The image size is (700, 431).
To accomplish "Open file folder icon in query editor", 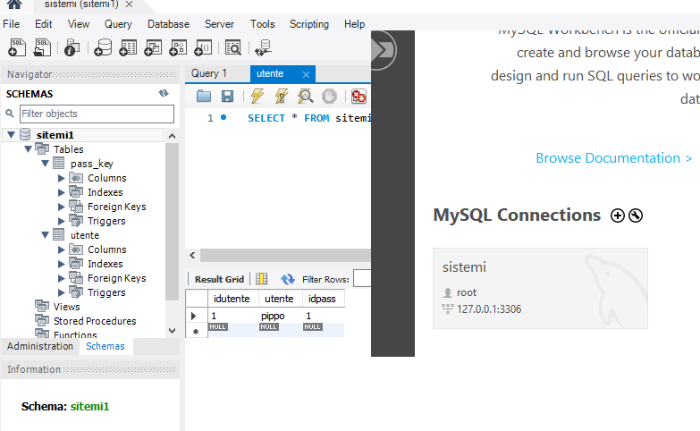I will tap(204, 96).
